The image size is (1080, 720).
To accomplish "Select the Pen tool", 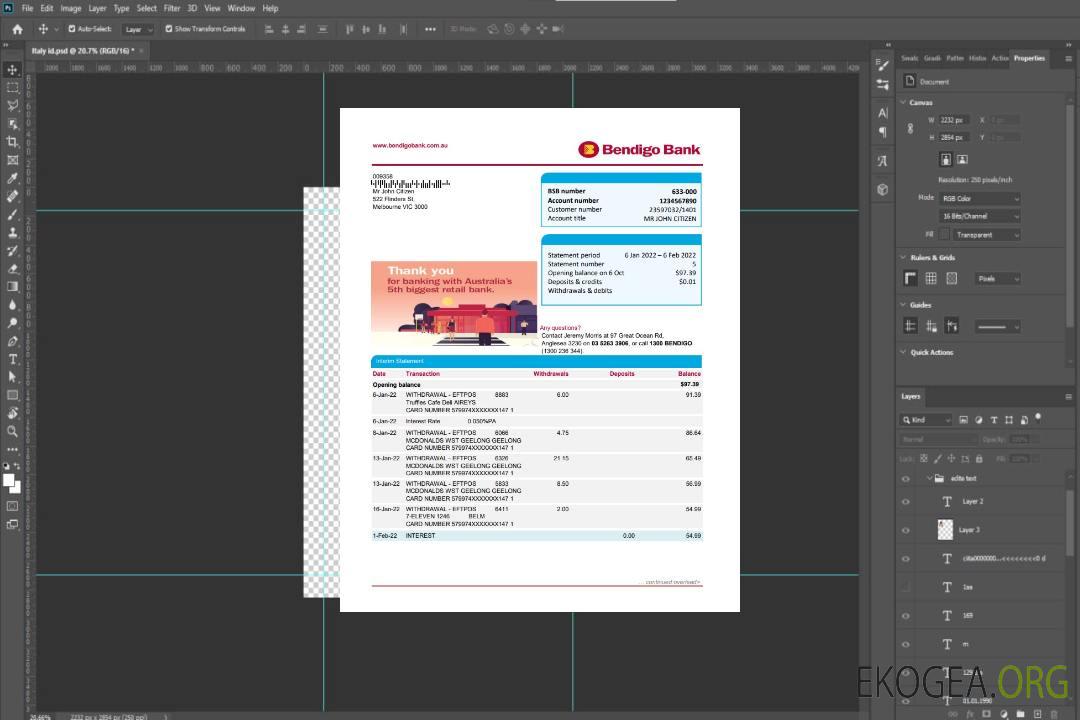I will pos(12,341).
